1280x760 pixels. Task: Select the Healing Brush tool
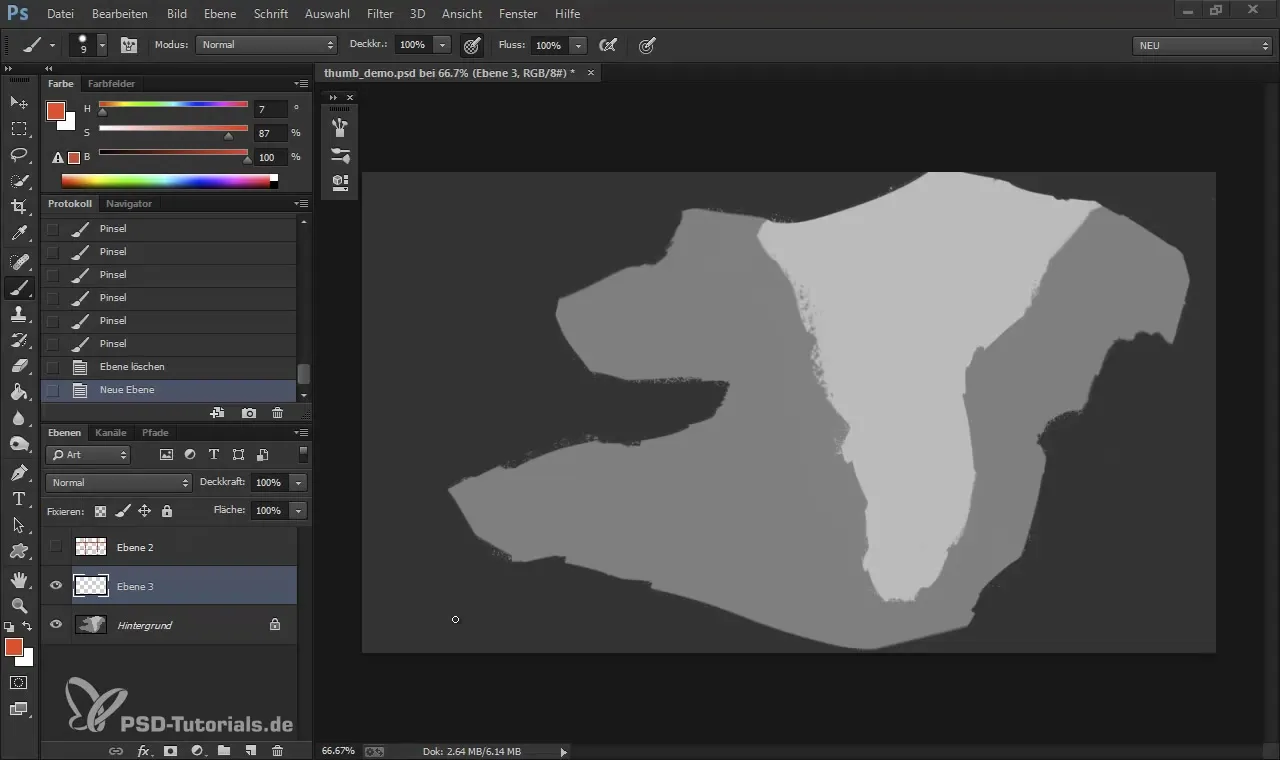click(x=19, y=262)
